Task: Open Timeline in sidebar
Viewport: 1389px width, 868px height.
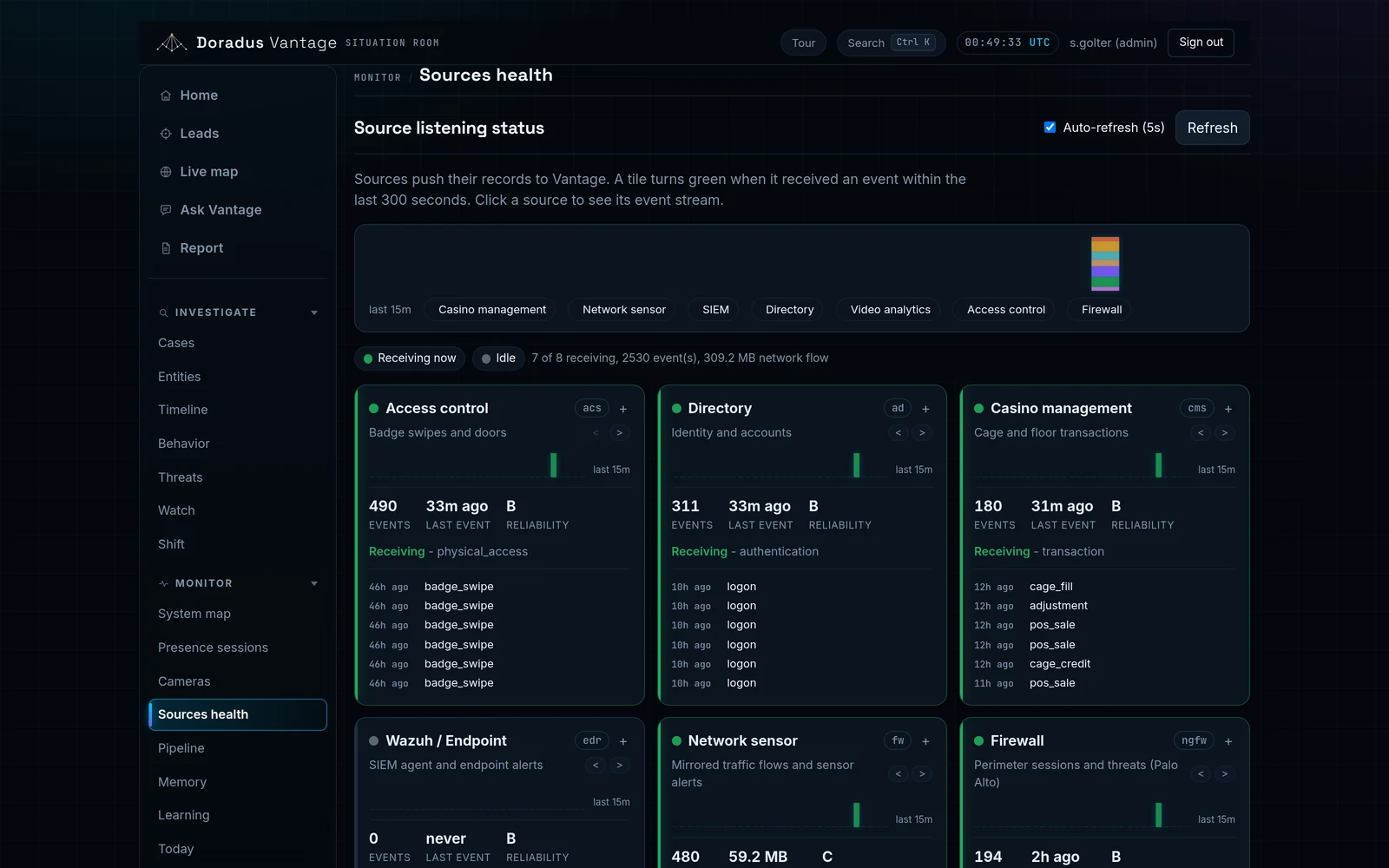Action: click(238, 410)
